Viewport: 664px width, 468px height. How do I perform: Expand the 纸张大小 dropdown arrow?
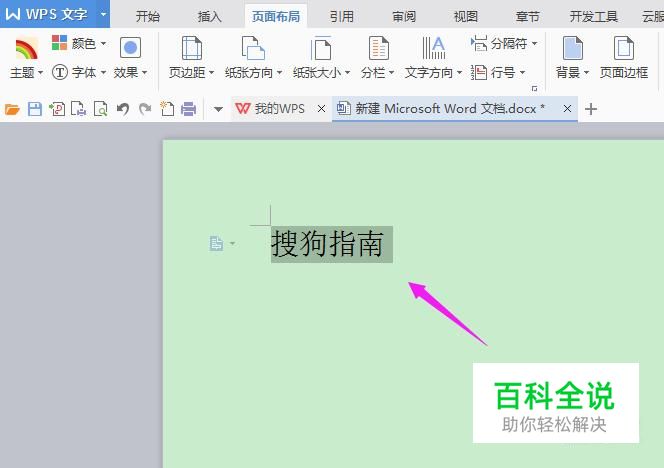(x=347, y=73)
